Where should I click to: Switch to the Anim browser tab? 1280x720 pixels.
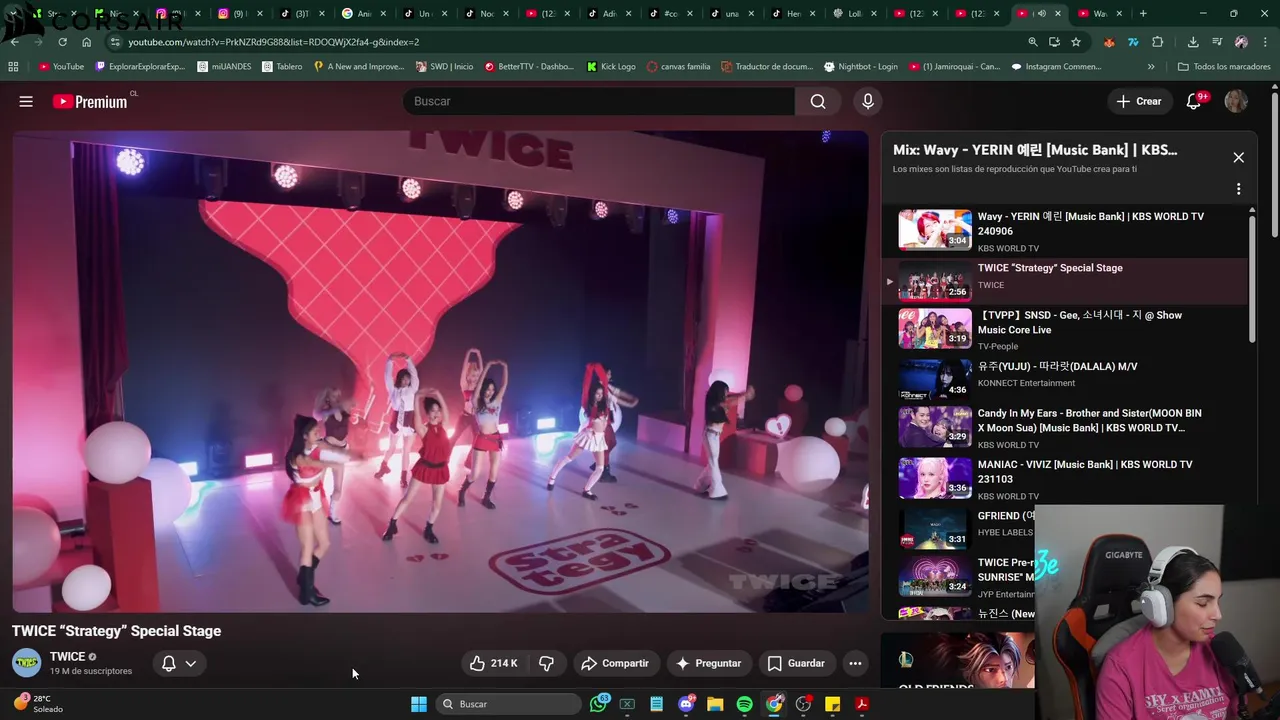point(363,14)
